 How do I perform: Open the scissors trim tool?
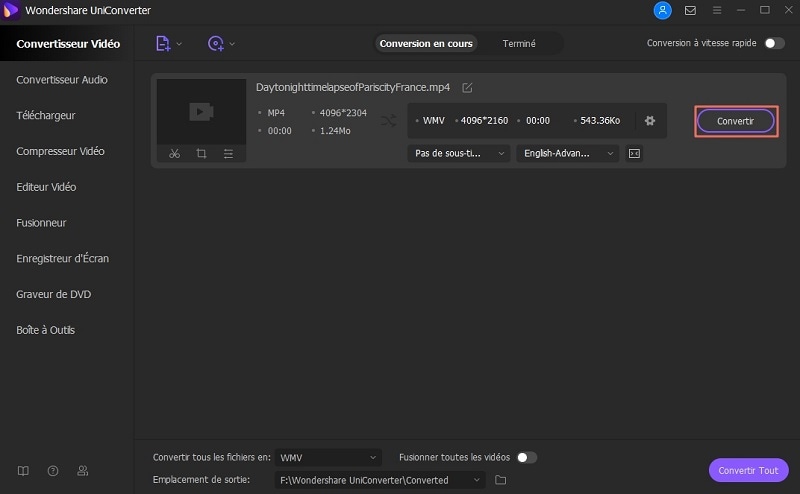click(x=174, y=154)
